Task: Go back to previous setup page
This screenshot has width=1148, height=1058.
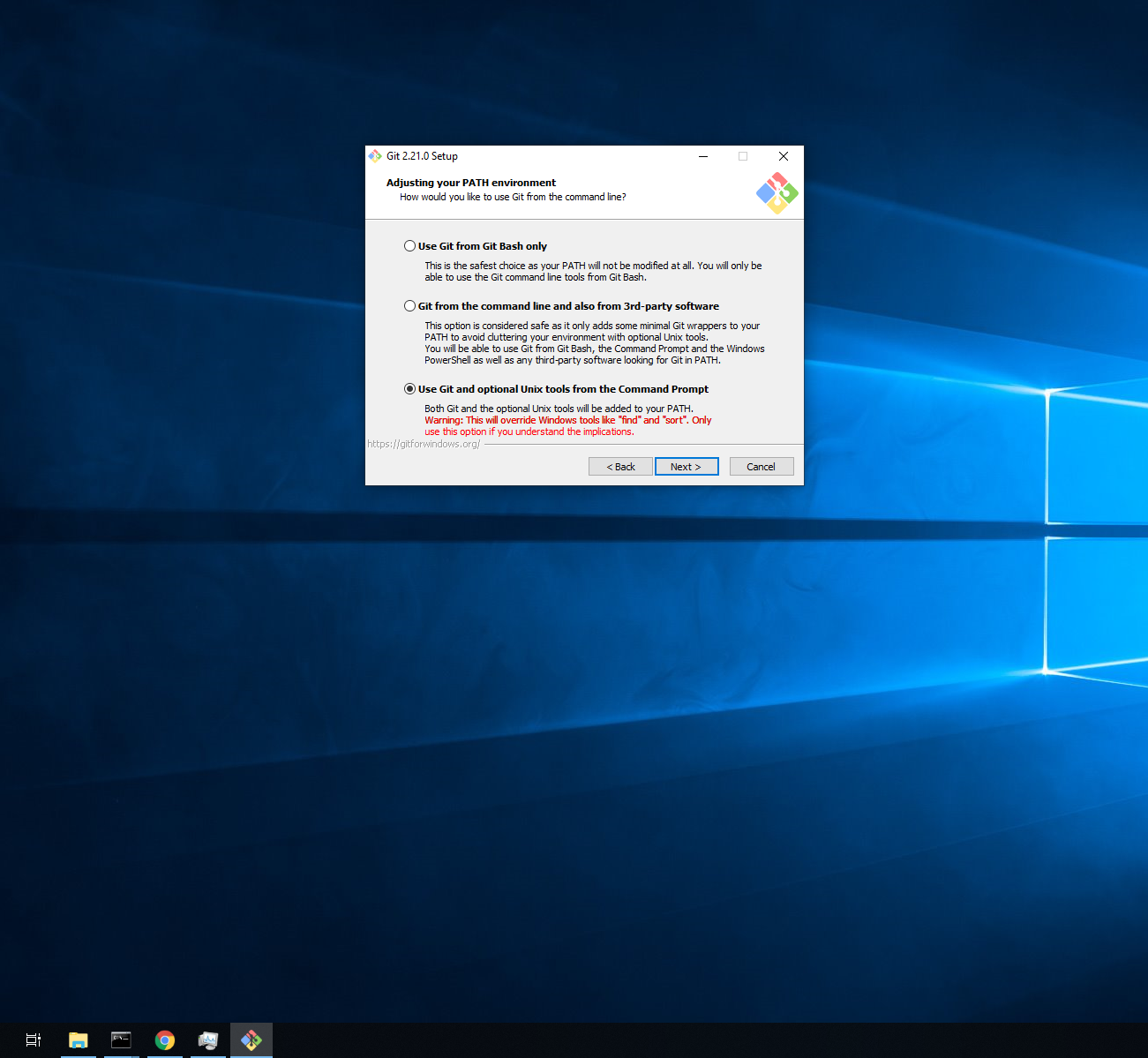Action: 620,467
